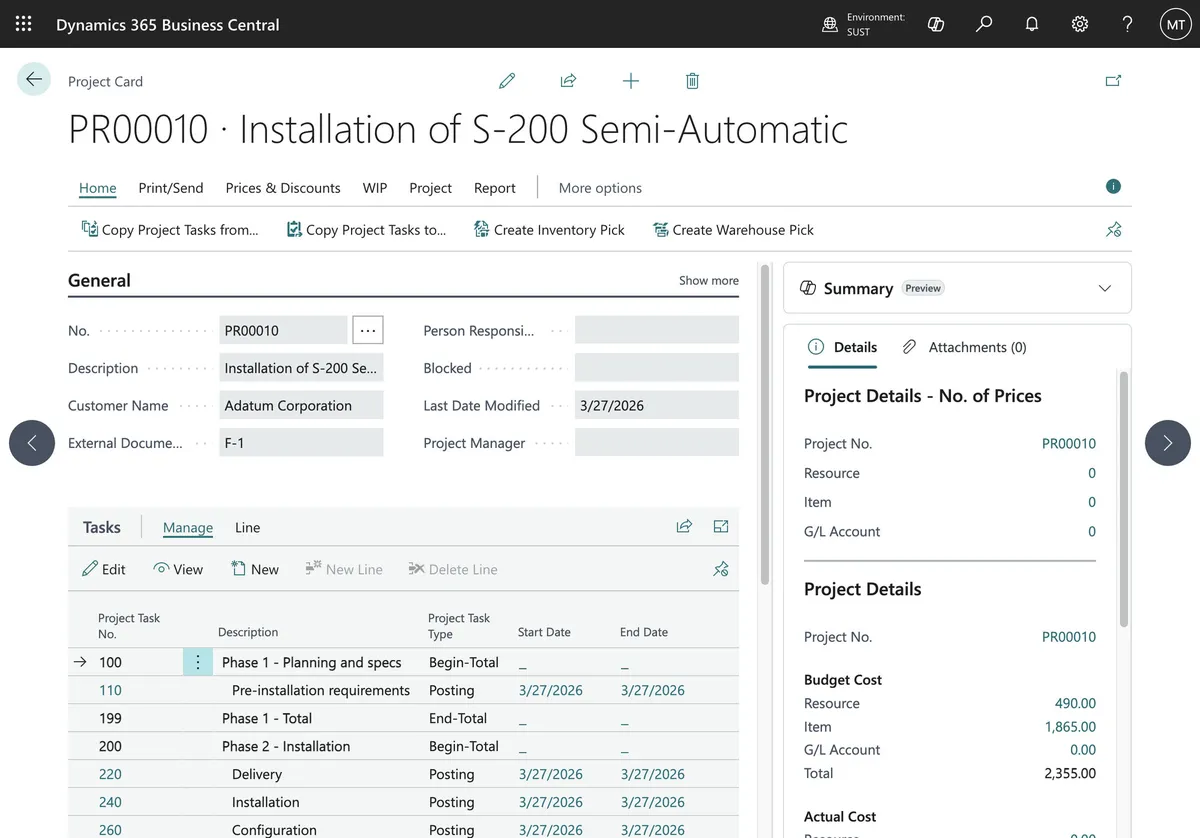Collapse the Summary panel chevron
This screenshot has height=838, width=1200.
click(x=1105, y=288)
